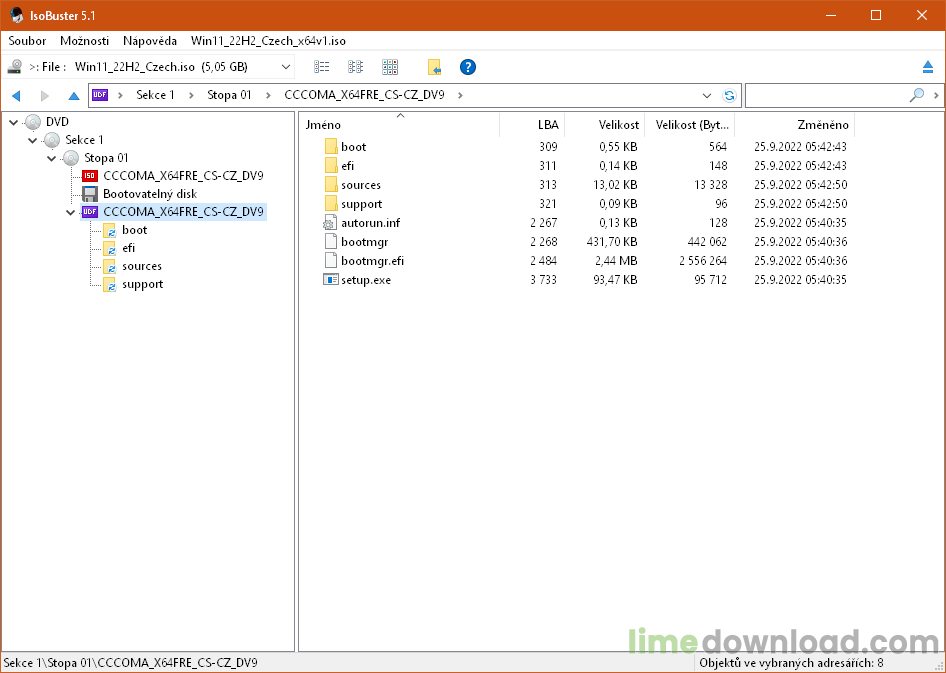Screen dimensions: 946x673
Task: Open the Soubor menu
Action: click(x=27, y=41)
